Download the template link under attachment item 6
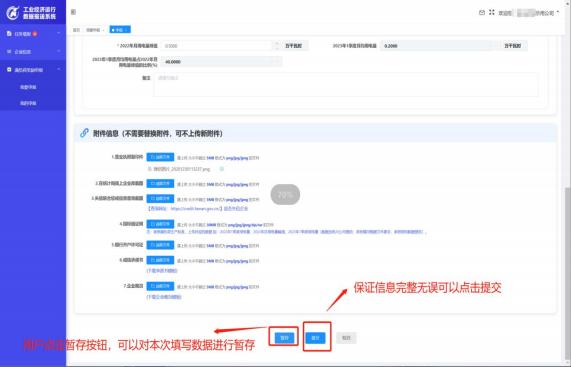Viewport: 571px width, 367px height. (162, 271)
